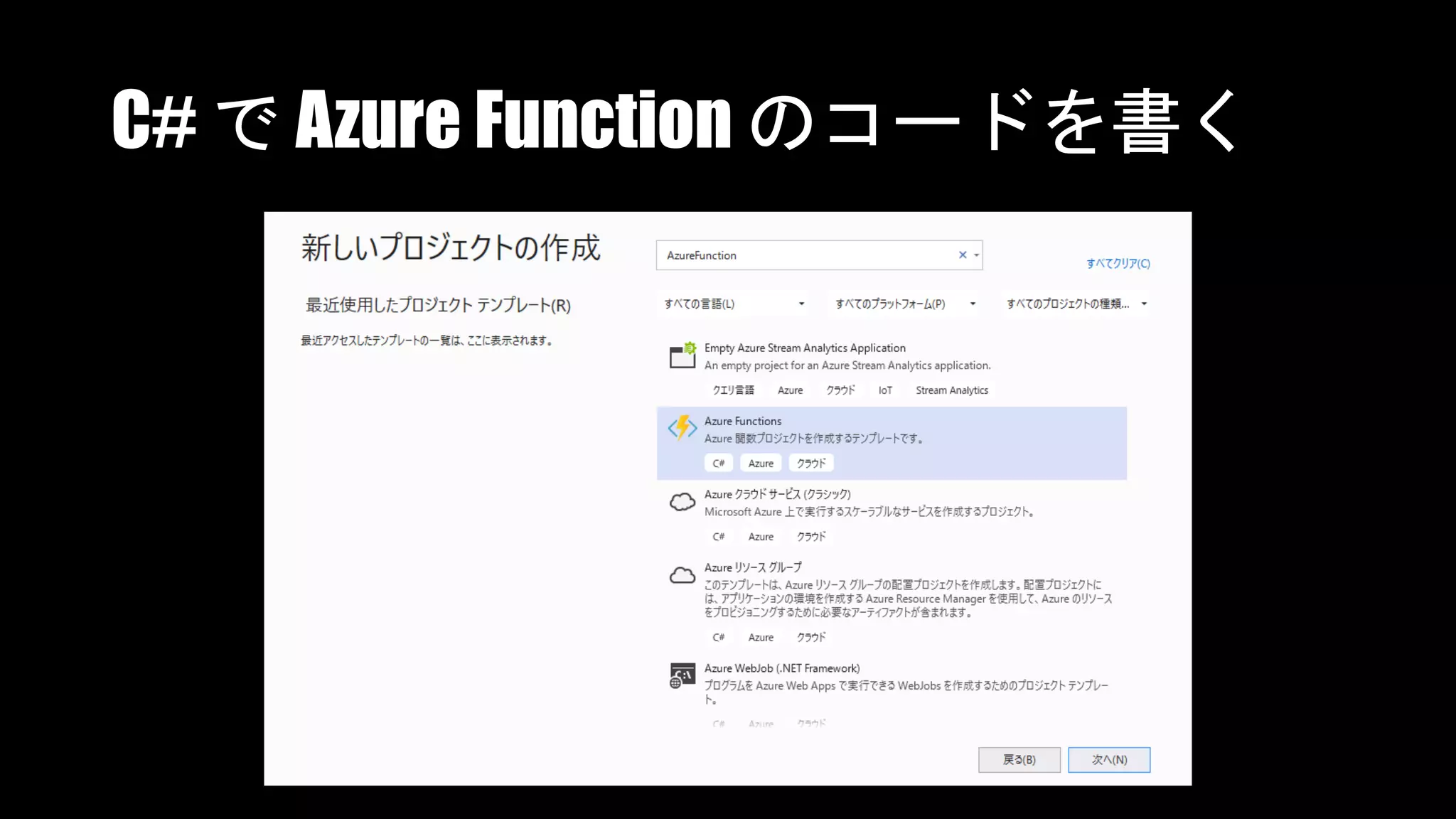Click the Azure WebJob console icon
The image size is (1456, 819).
coord(682,675)
